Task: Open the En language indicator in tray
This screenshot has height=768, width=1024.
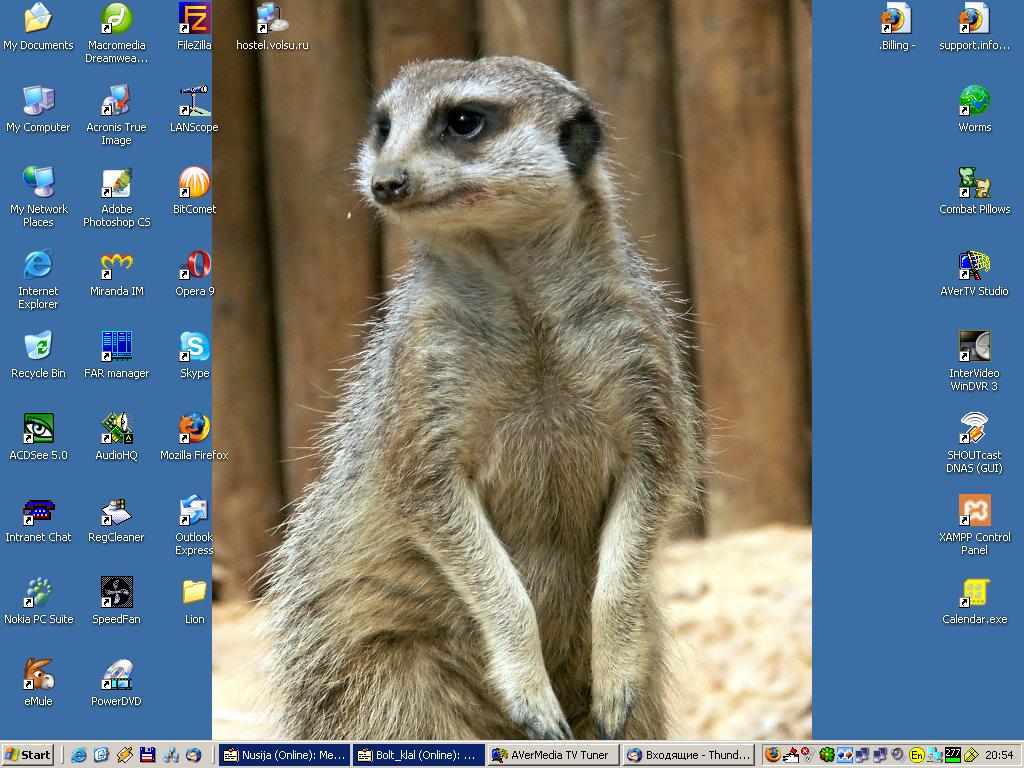Action: [917, 755]
